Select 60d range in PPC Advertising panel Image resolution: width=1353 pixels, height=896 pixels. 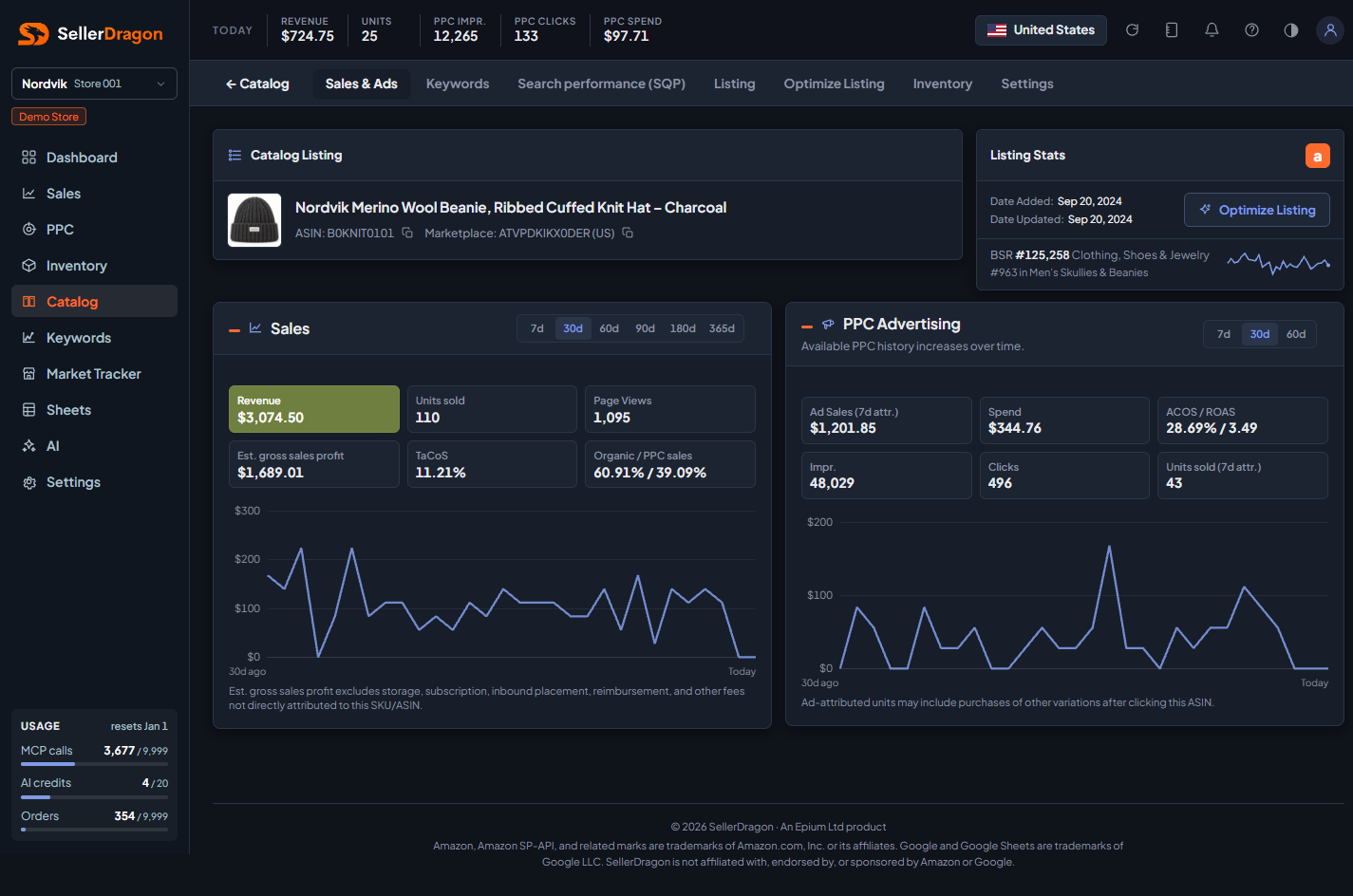tap(1296, 334)
